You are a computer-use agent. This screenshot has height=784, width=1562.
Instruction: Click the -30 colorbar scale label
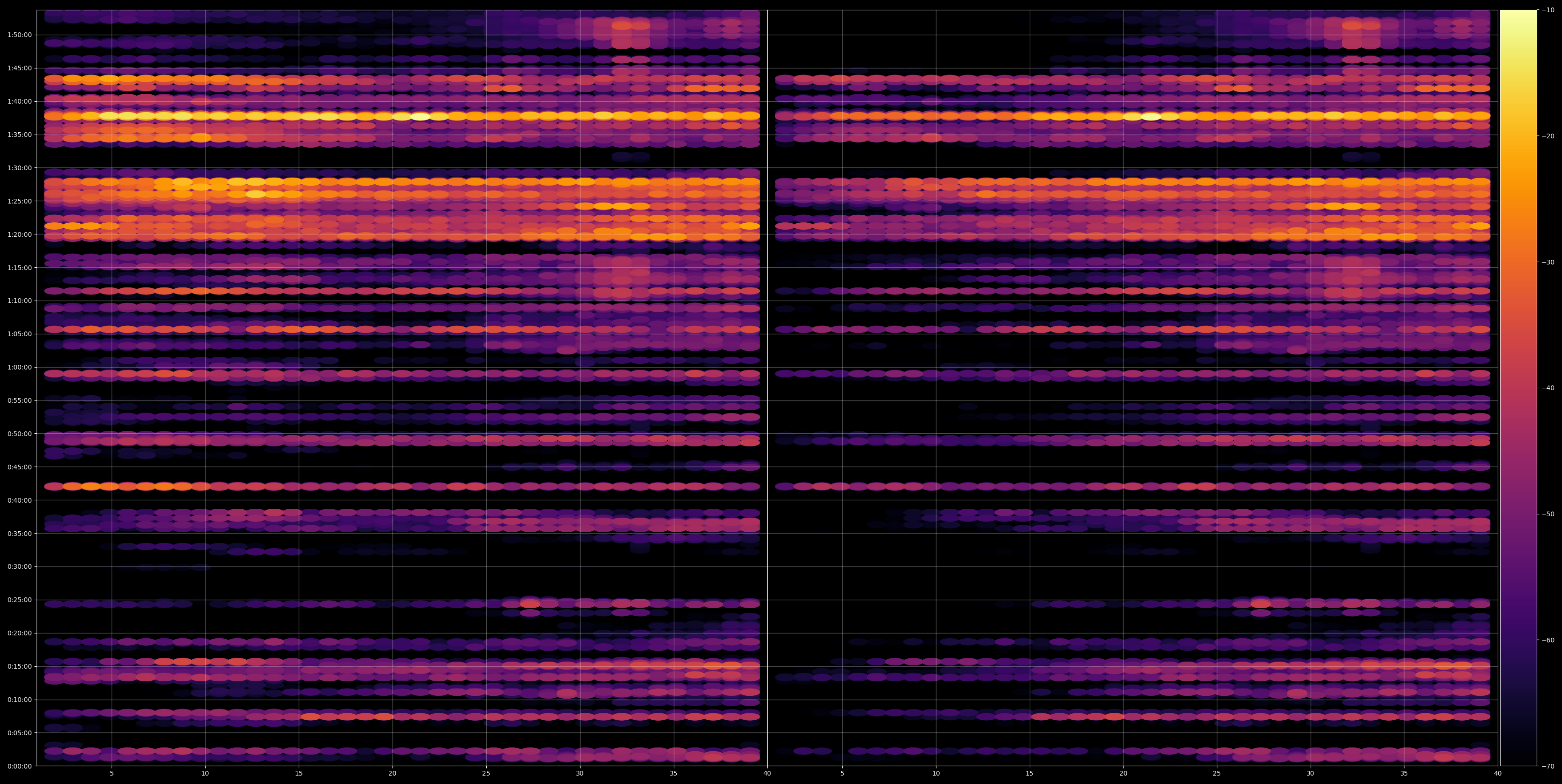1548,262
